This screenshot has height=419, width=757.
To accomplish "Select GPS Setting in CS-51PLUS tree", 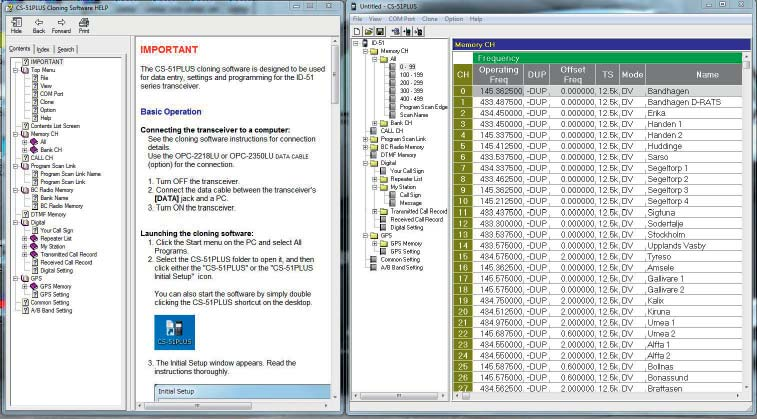I will pos(405,251).
